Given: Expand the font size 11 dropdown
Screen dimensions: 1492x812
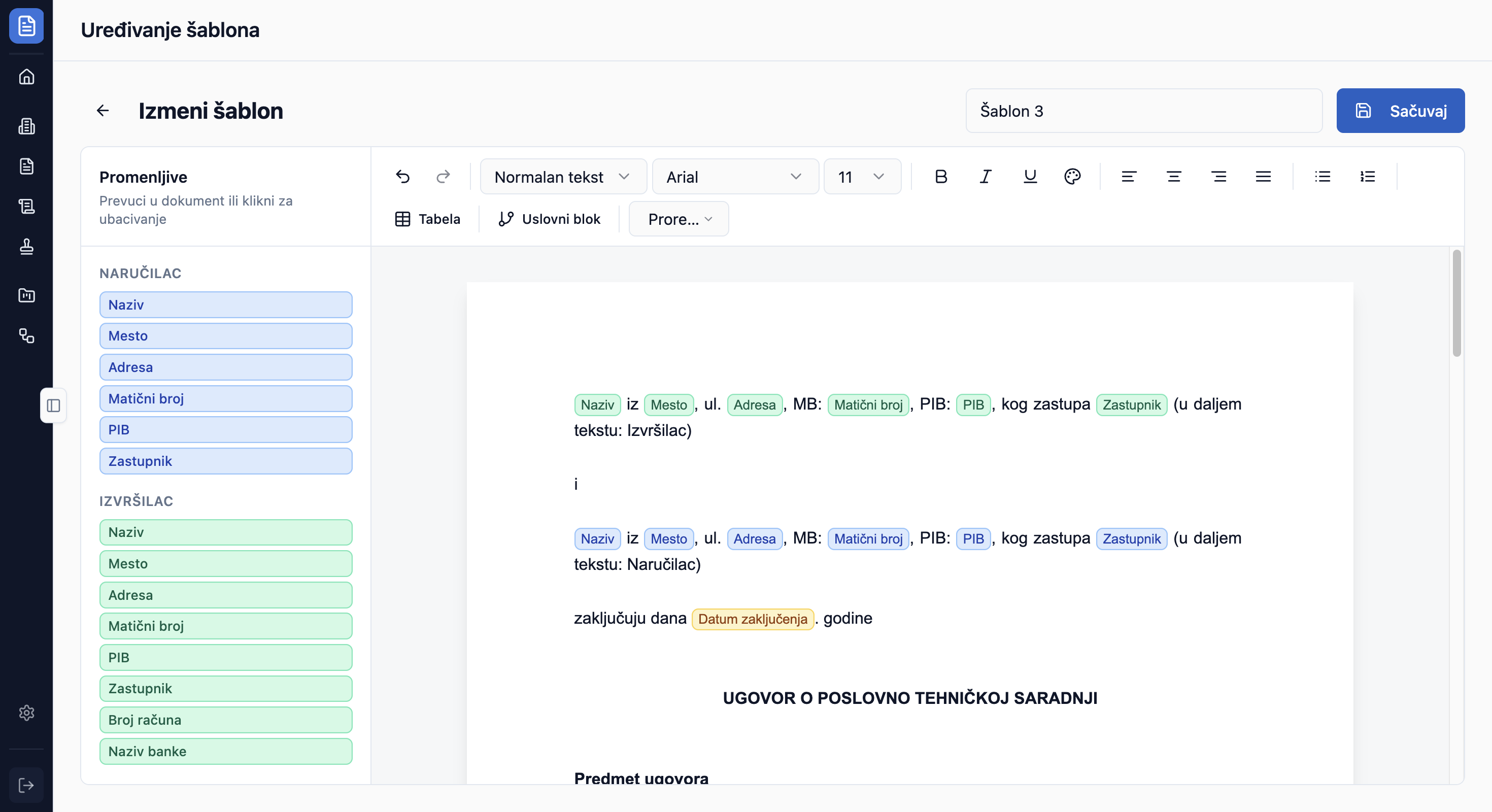Looking at the screenshot, I should [x=861, y=177].
